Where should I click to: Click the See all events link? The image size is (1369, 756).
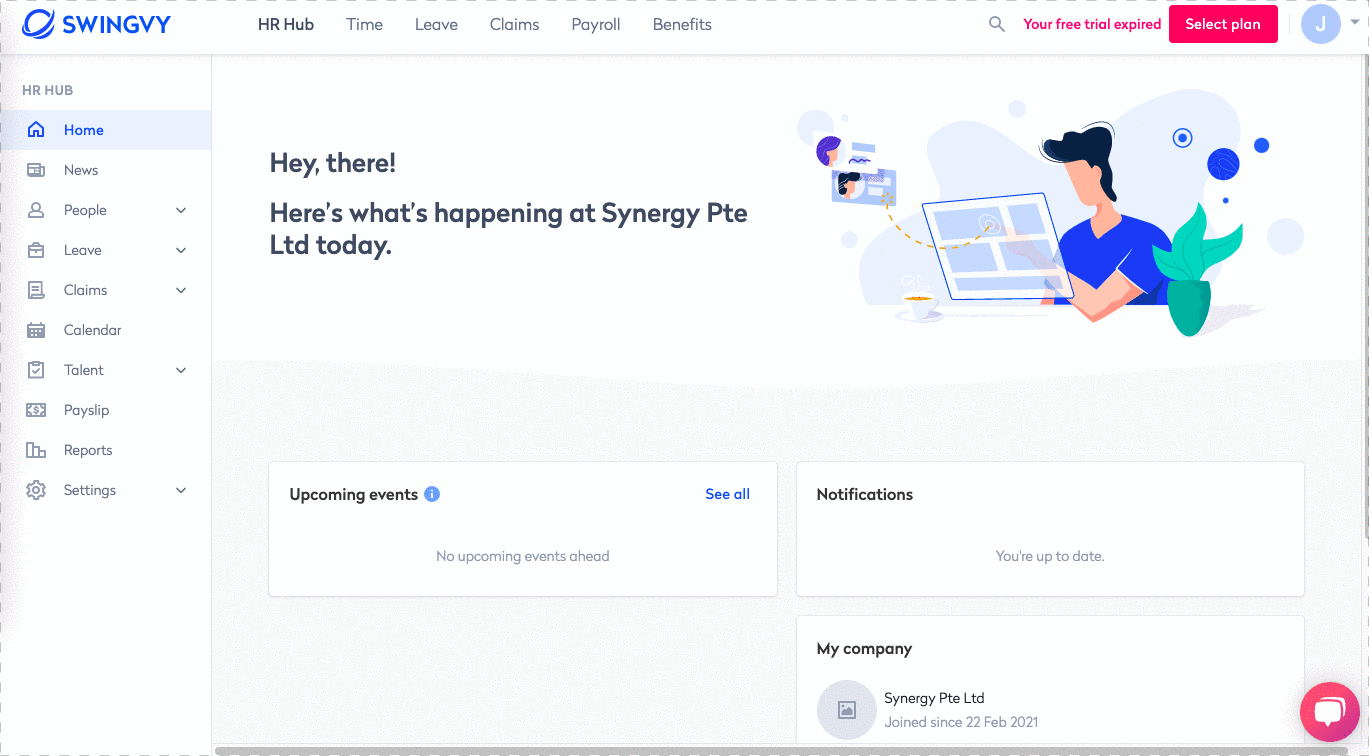tap(727, 494)
